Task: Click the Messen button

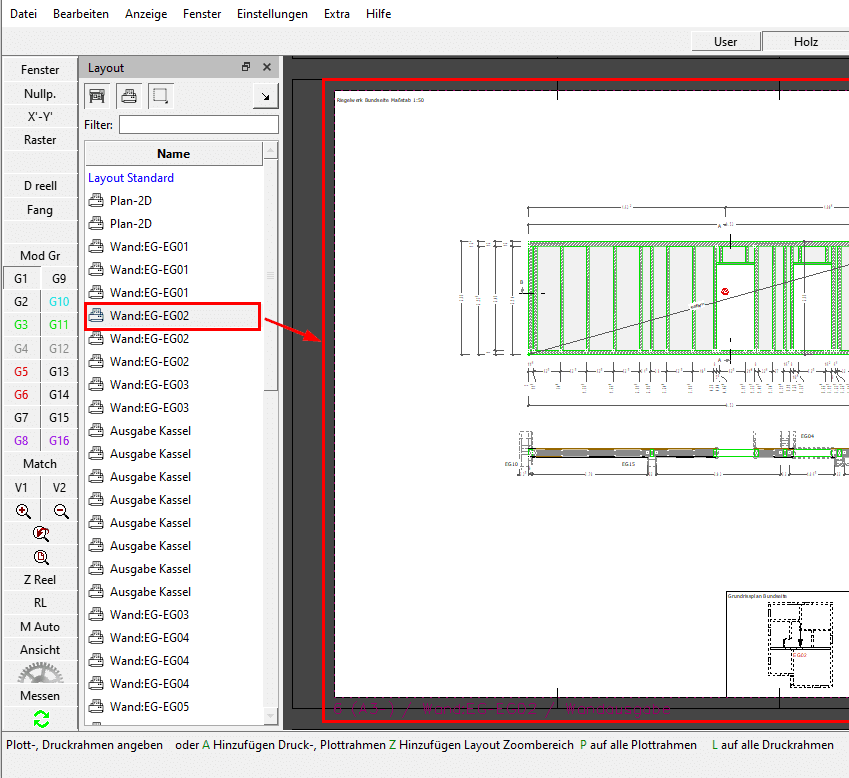Action: [40, 696]
